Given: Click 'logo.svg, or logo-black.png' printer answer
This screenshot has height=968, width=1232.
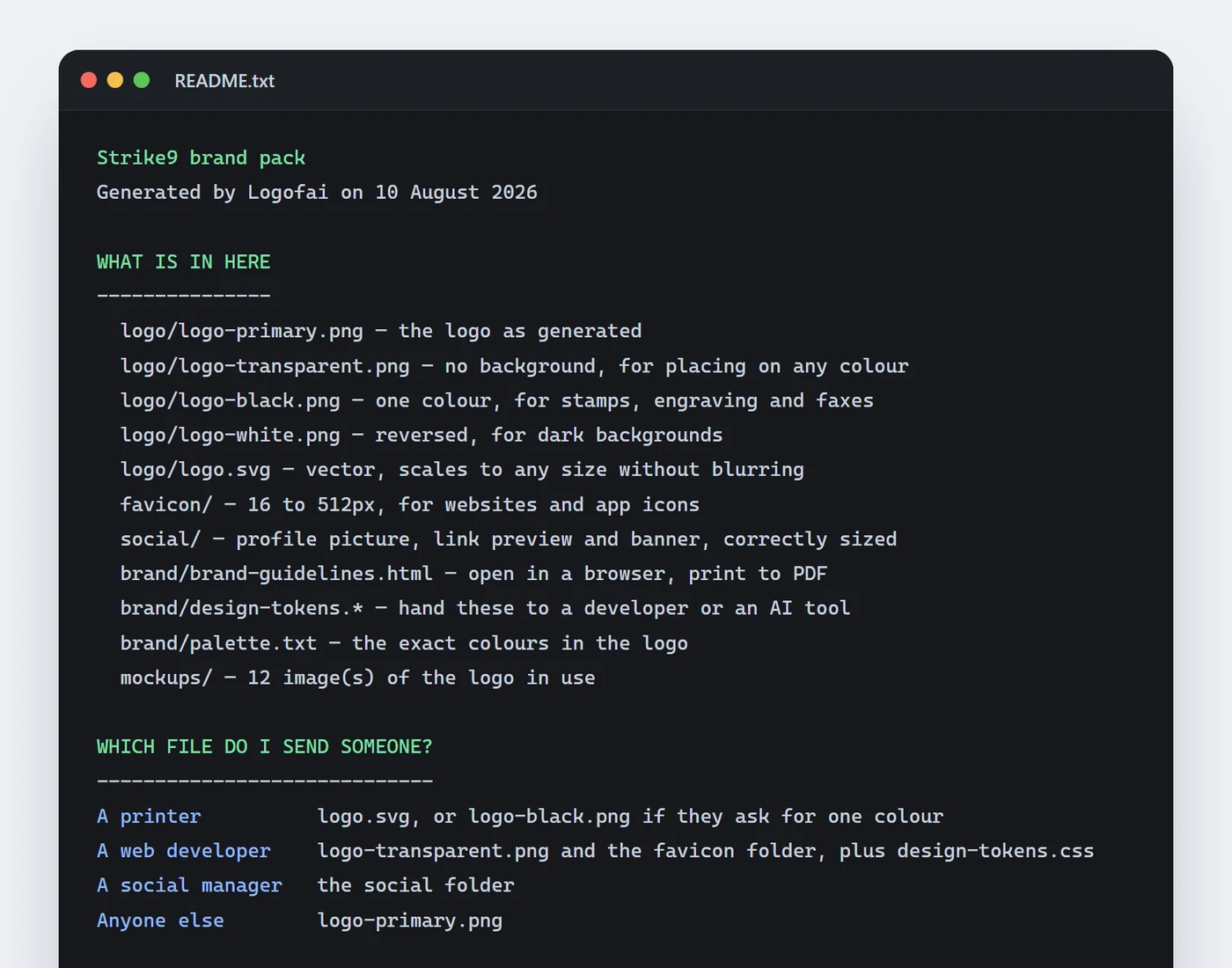Looking at the screenshot, I should point(630,816).
